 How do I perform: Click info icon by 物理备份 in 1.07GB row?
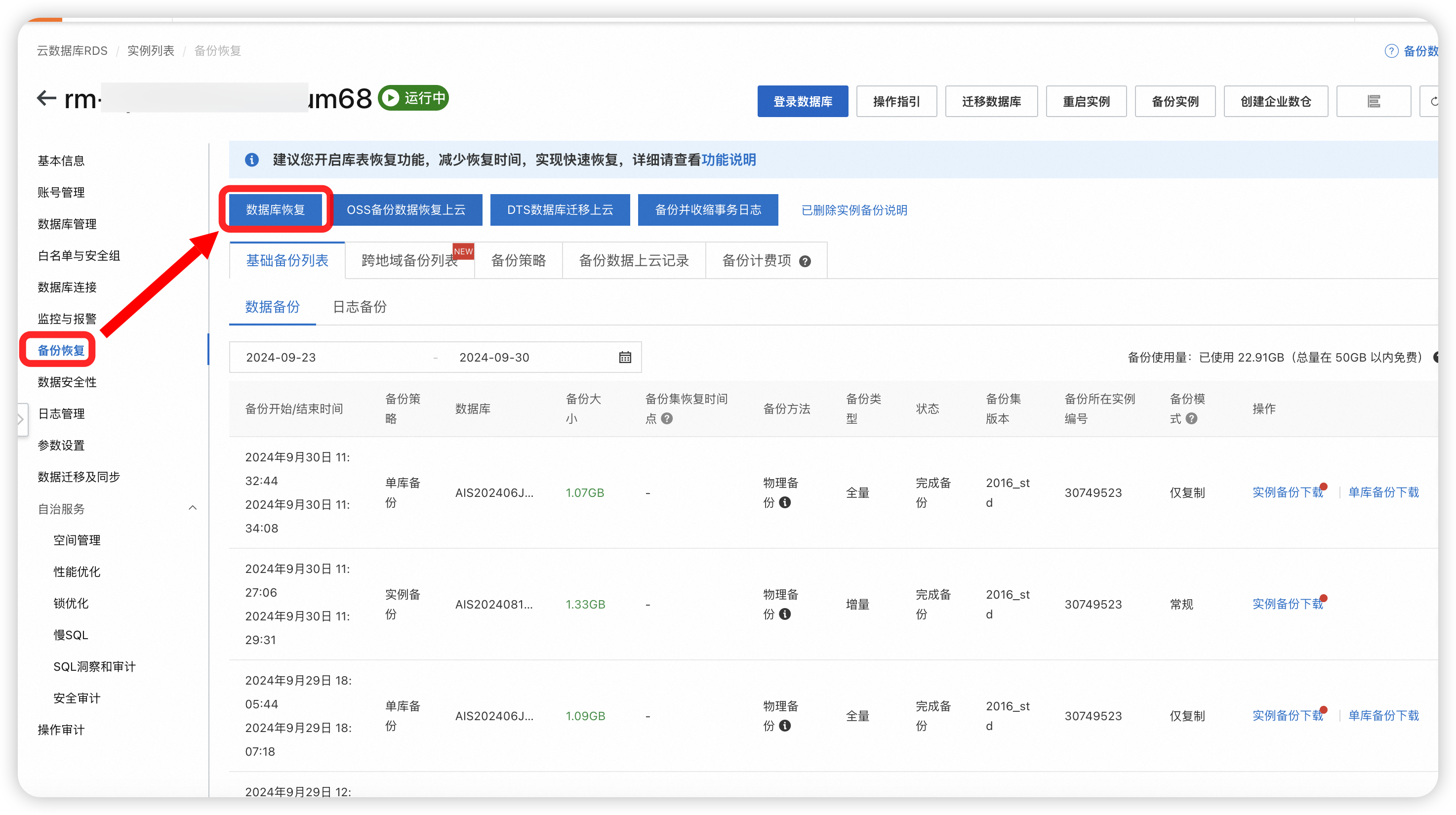point(784,502)
